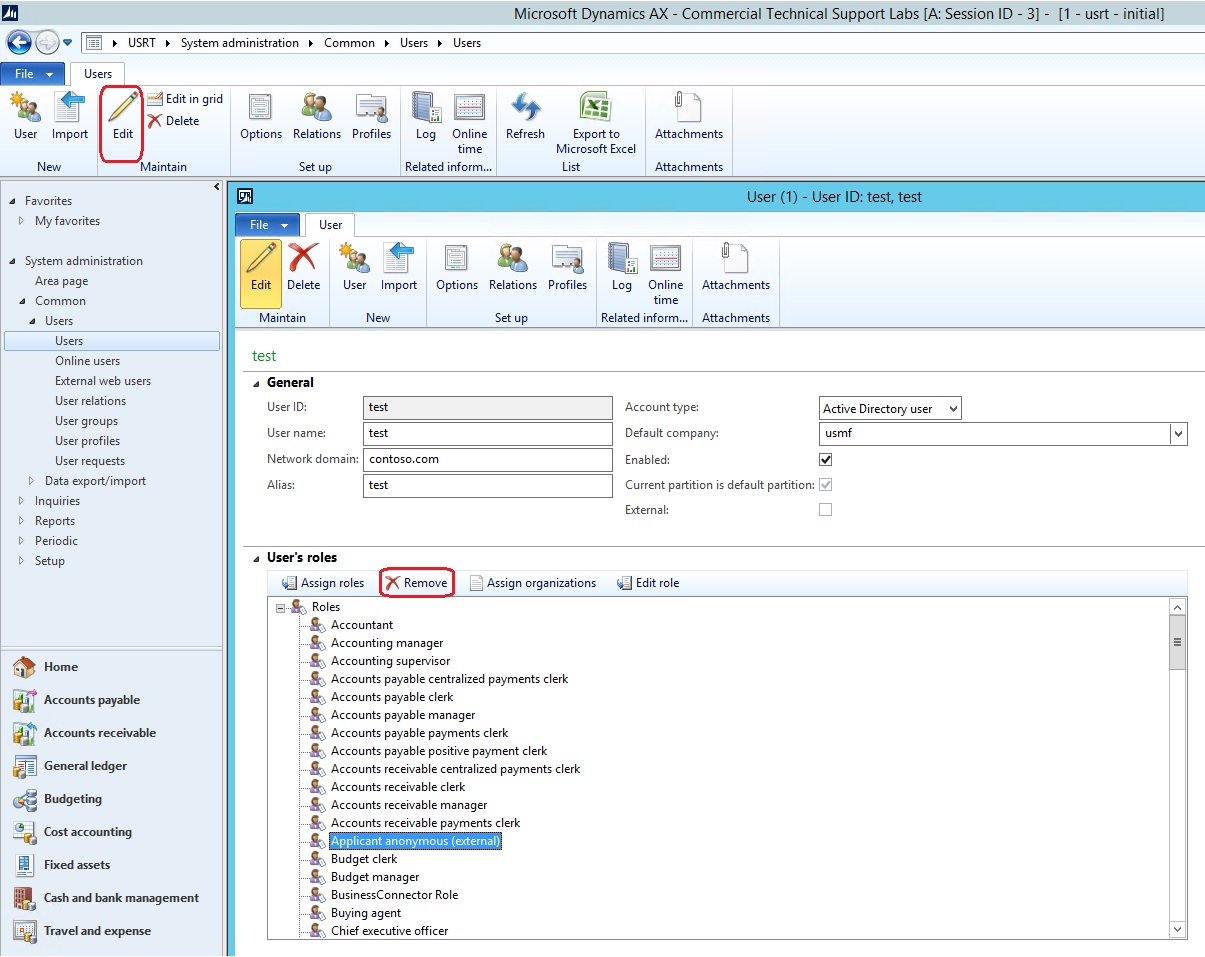The width and height of the screenshot is (1205, 957).
Task: Open the Account type dropdown
Action: [x=953, y=408]
